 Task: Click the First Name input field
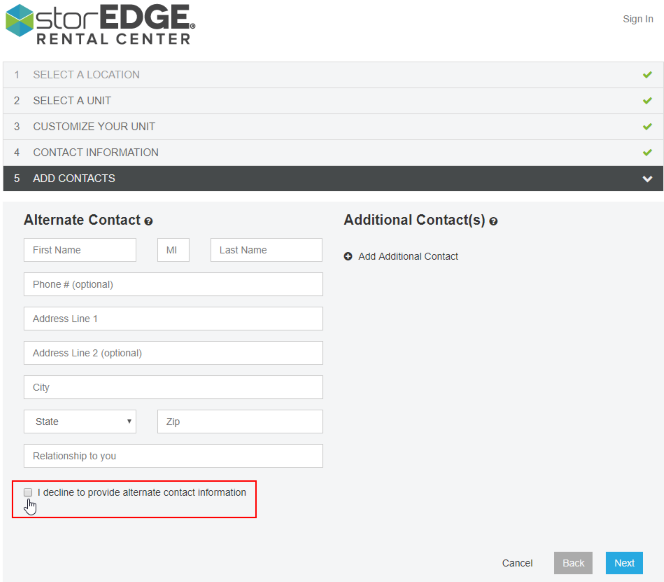[80, 250]
